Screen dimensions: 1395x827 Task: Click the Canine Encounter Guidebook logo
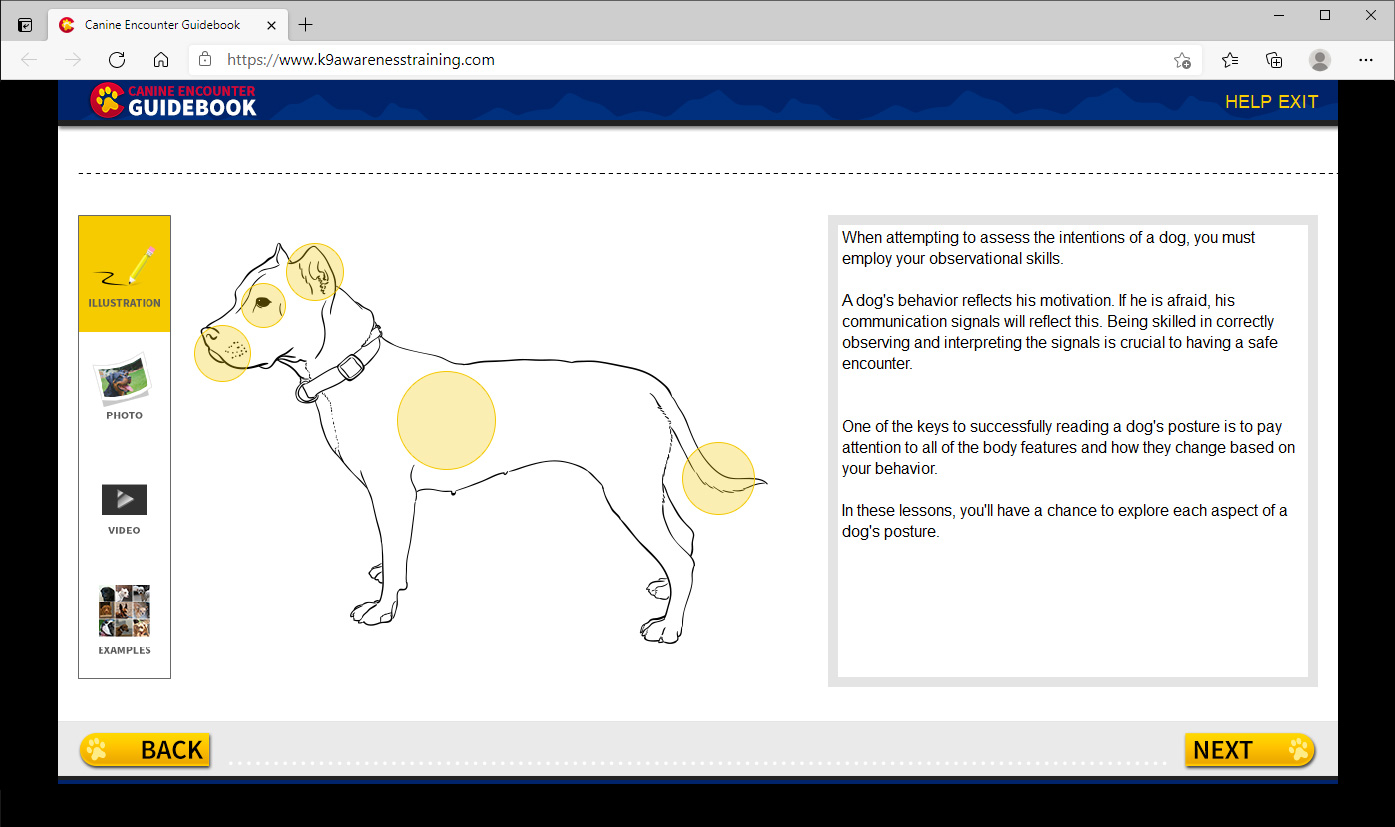[174, 100]
